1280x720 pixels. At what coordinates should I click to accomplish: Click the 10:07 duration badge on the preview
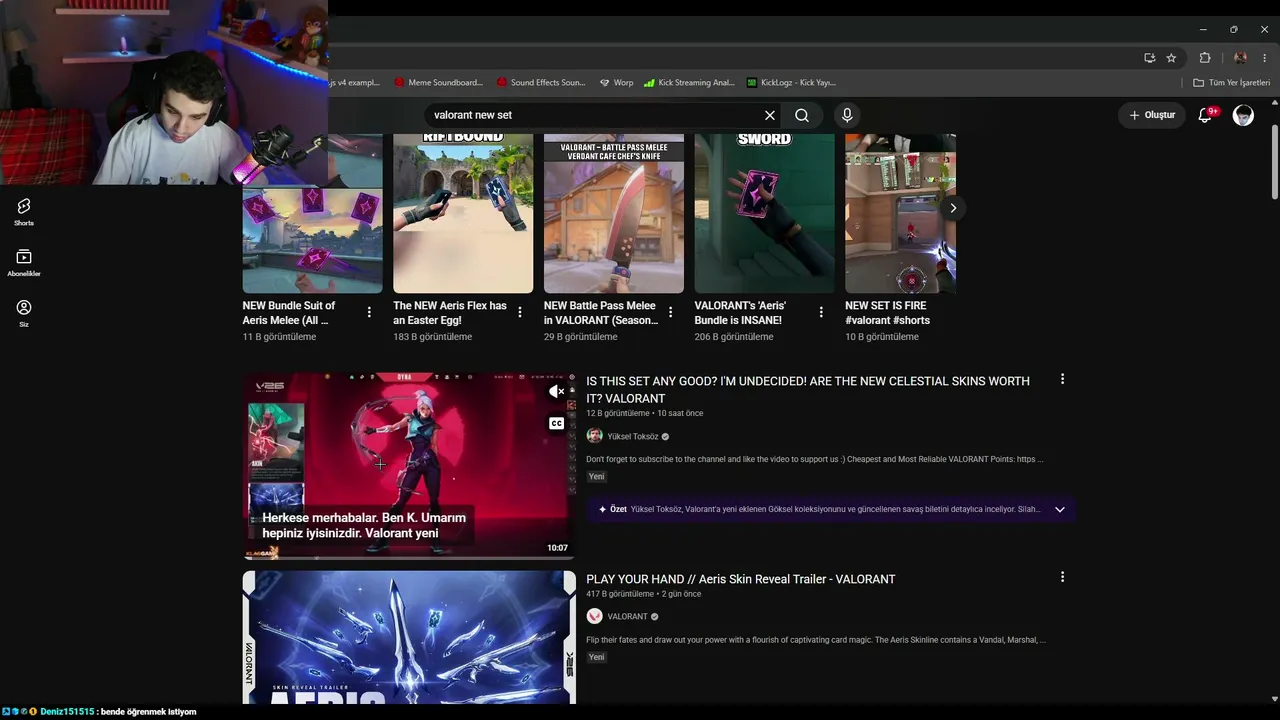coord(557,548)
